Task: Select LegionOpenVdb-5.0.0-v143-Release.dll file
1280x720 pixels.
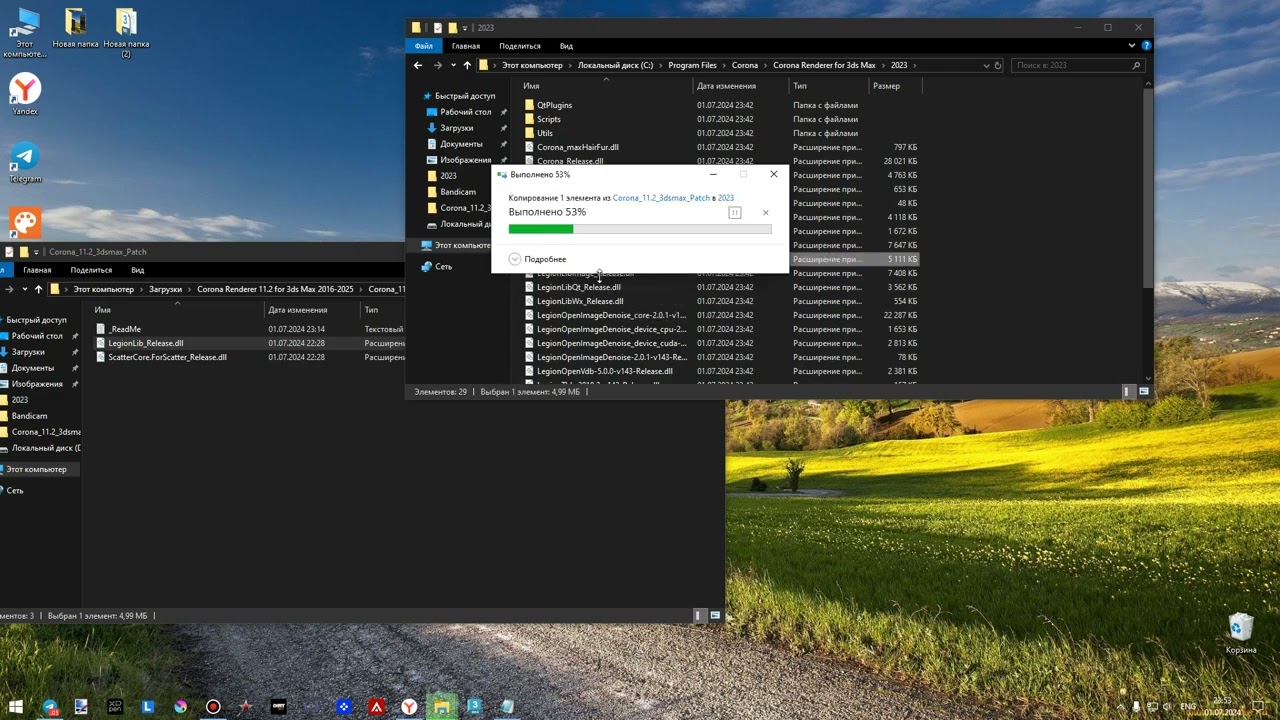Action: tap(604, 371)
